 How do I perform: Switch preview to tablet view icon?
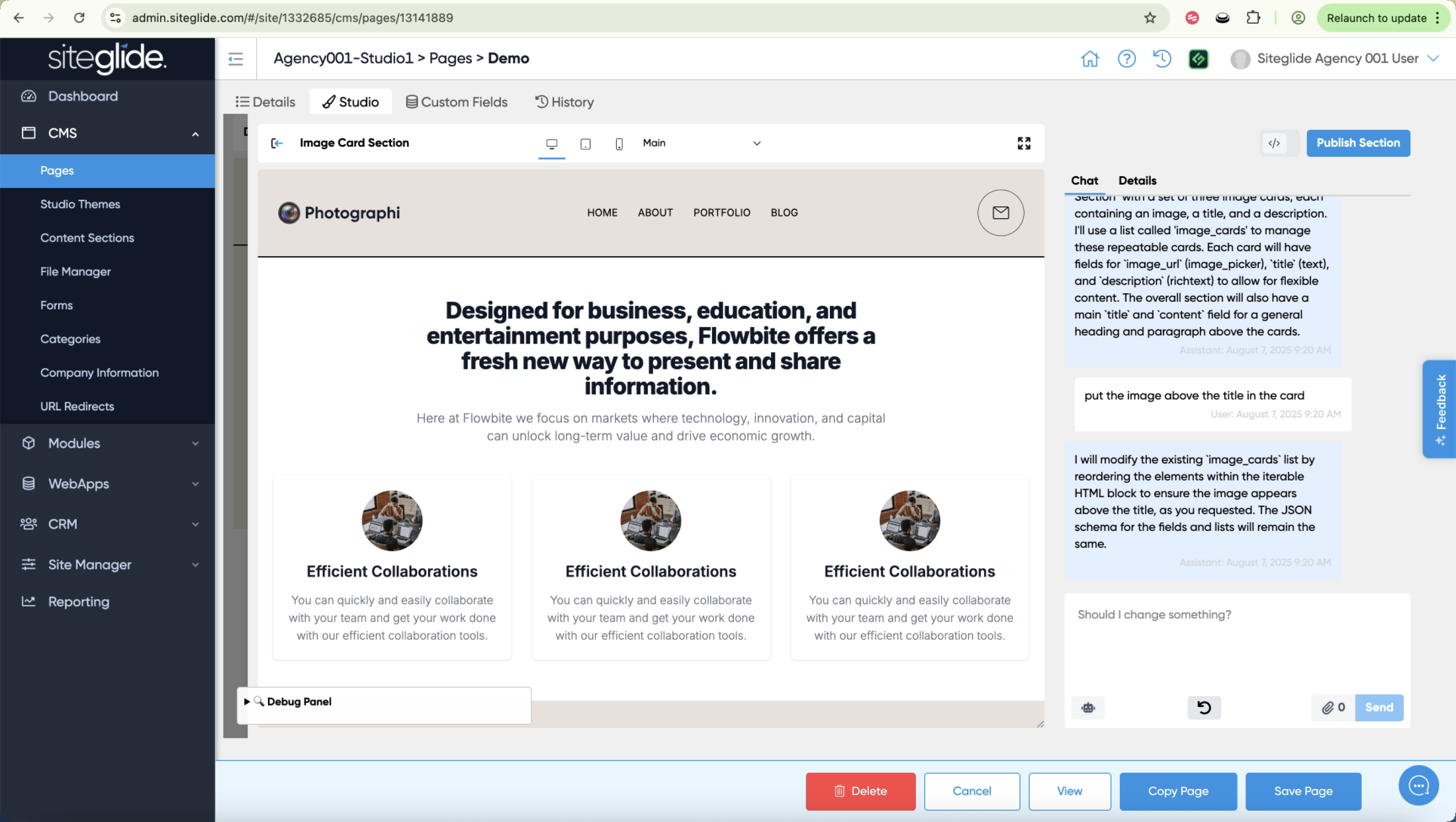click(586, 144)
